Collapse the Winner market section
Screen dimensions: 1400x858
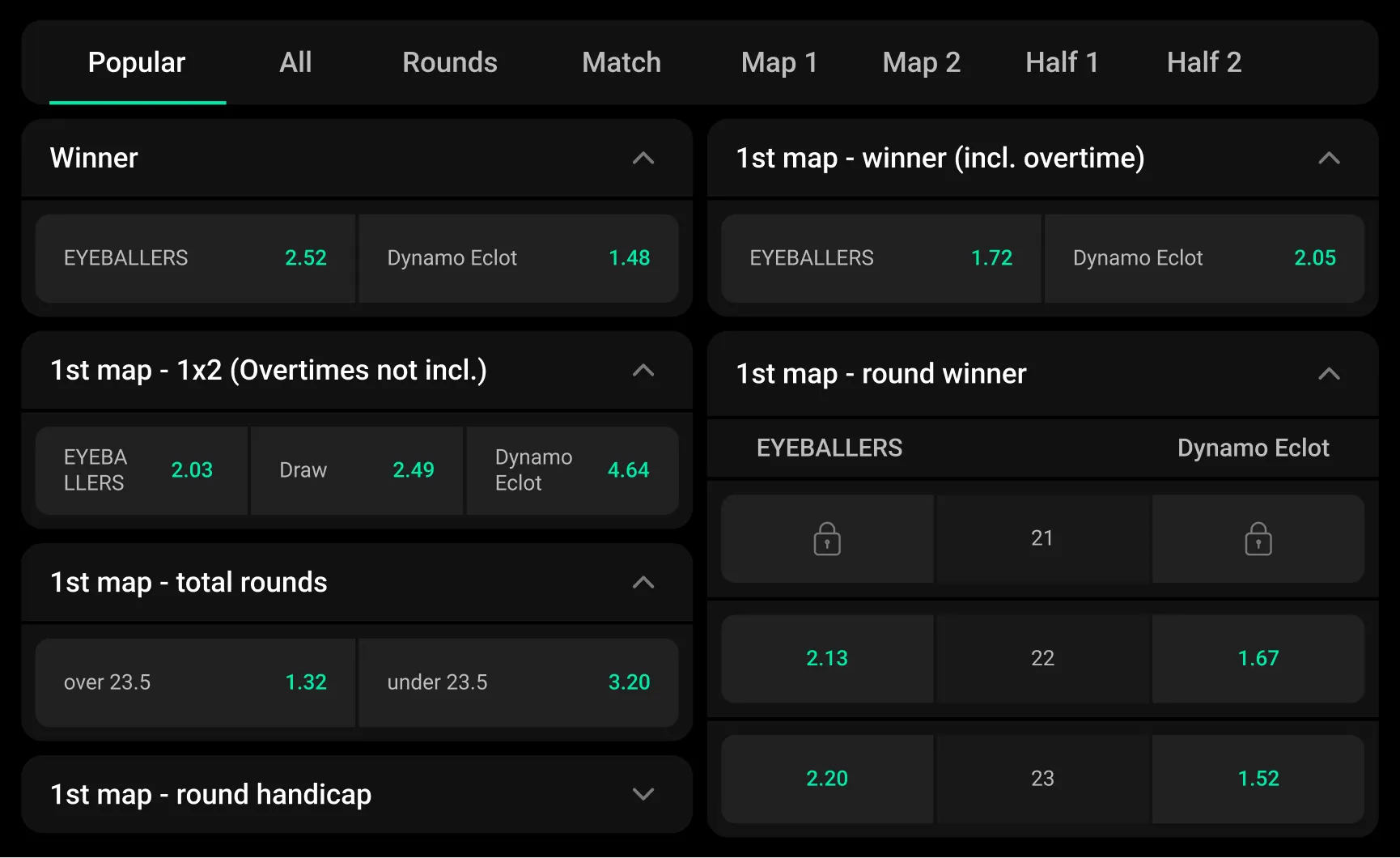[x=643, y=159]
